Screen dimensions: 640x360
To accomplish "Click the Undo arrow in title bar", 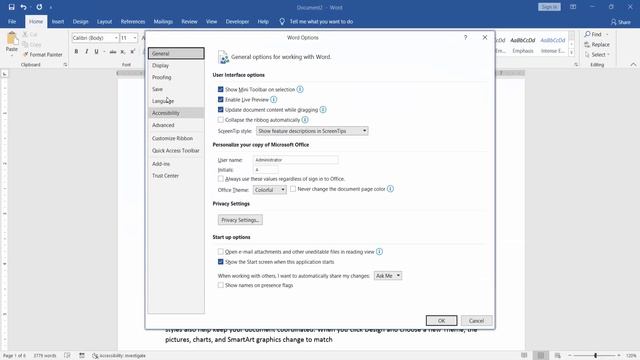I will point(23,7).
